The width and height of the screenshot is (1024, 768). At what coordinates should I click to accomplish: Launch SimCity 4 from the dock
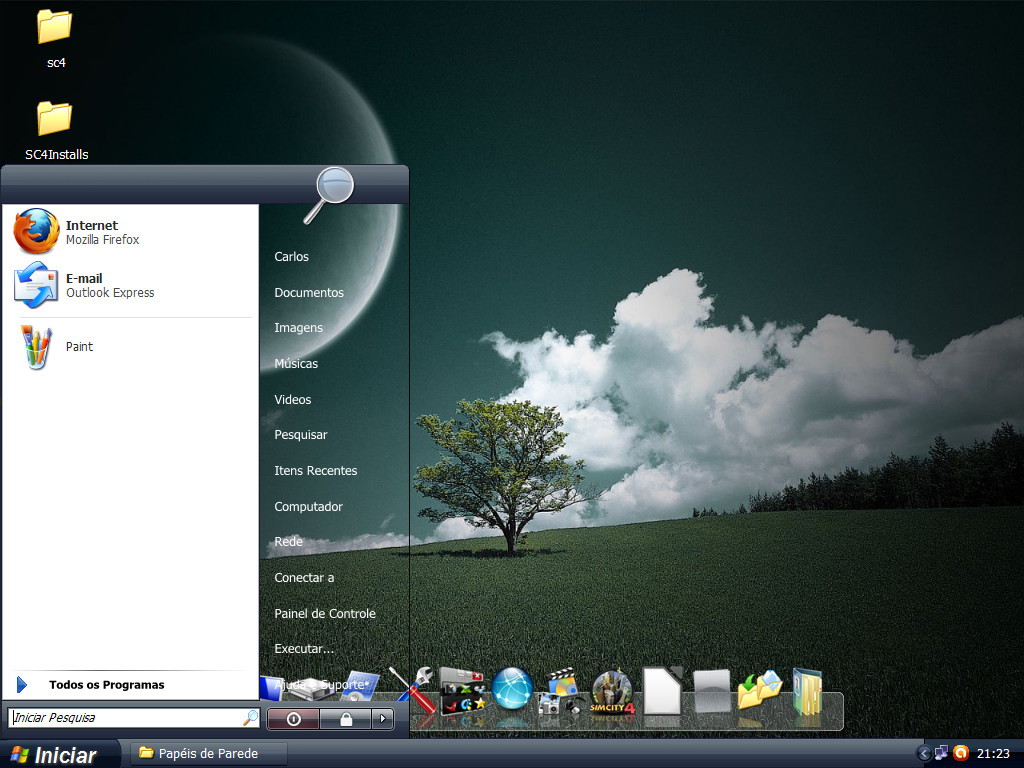613,693
